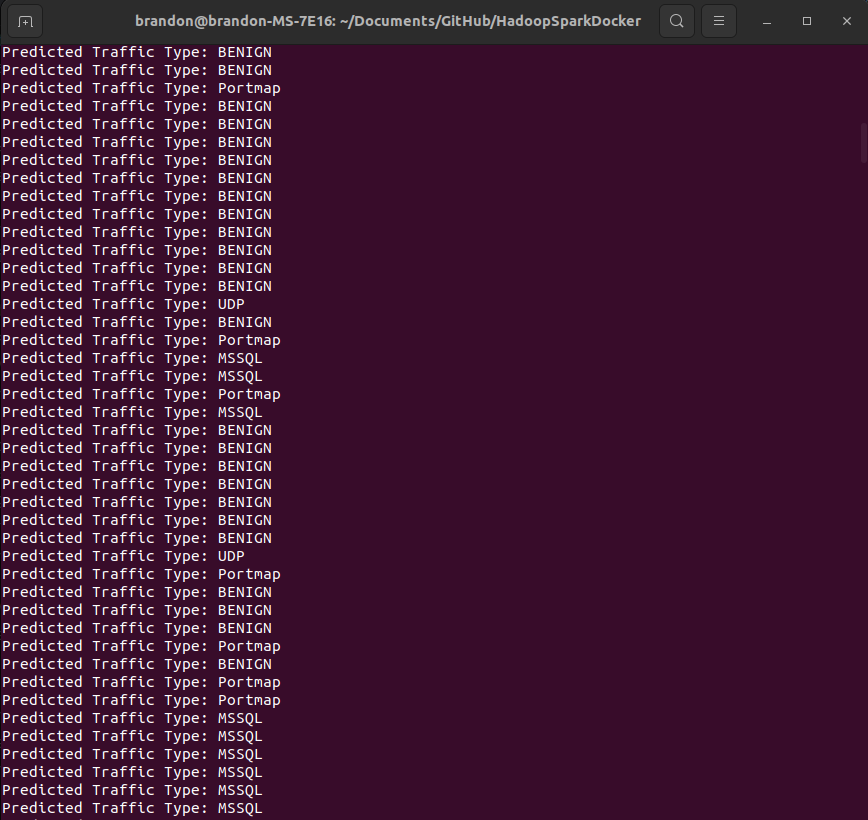Click the UDP line directly above a BENIGN line
This screenshot has width=868, height=820.
pyautogui.click(x=123, y=304)
